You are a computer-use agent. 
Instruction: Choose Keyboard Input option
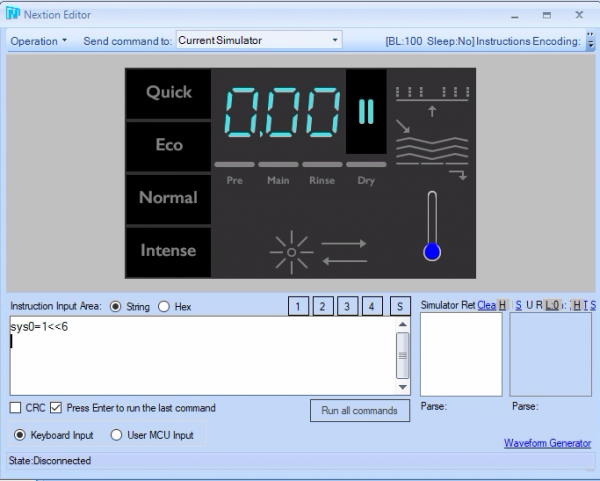[20, 435]
